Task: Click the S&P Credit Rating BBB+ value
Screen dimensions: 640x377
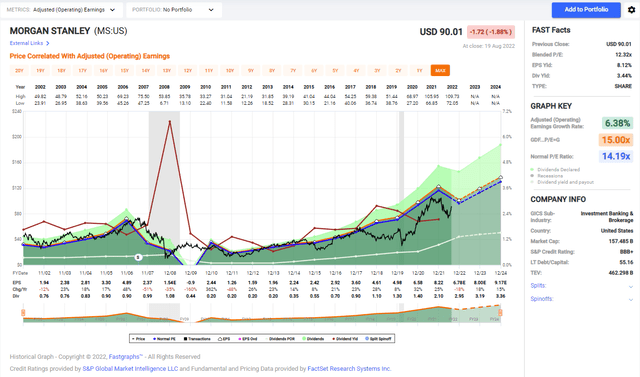Action: click(x=626, y=252)
